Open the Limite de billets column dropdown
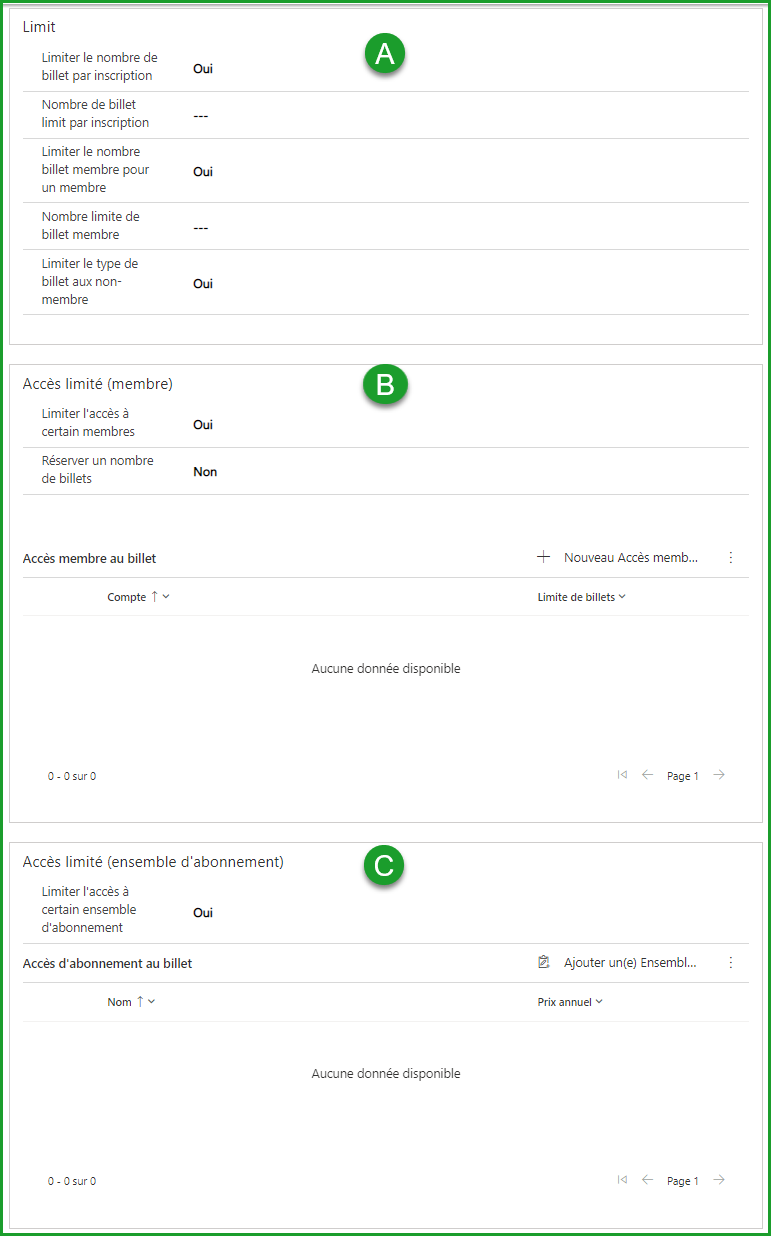Screen dimensions: 771x1236 pos(622,597)
